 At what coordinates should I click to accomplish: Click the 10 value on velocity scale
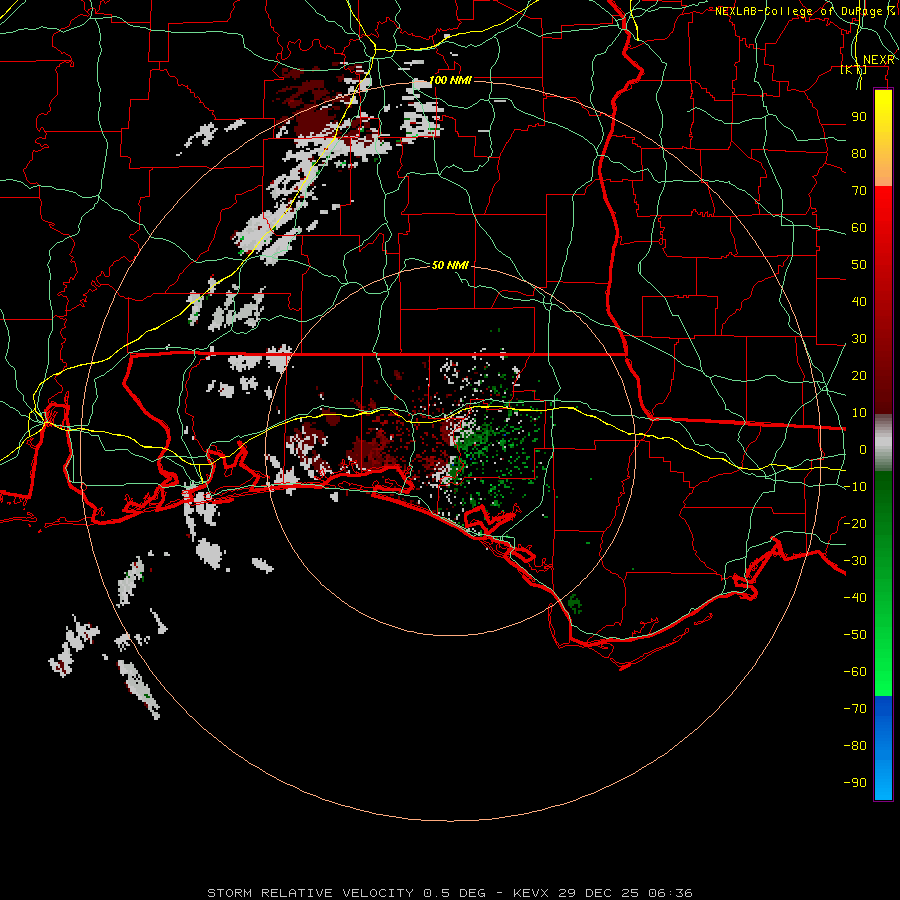(x=859, y=413)
